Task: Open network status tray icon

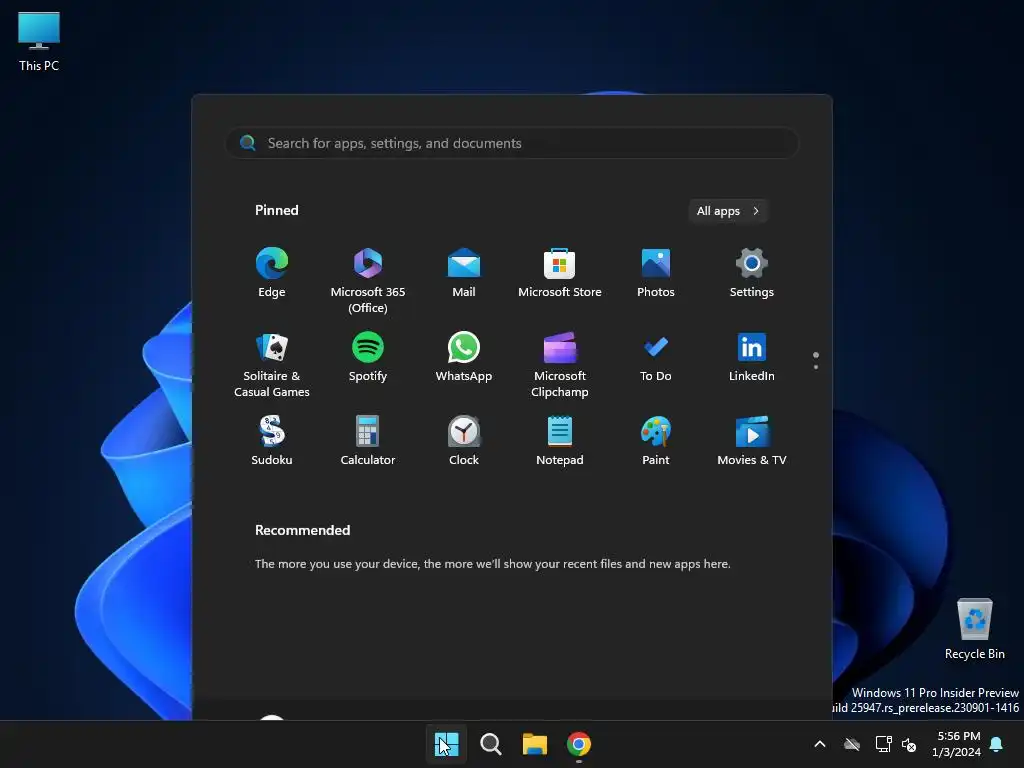Action: pos(884,744)
